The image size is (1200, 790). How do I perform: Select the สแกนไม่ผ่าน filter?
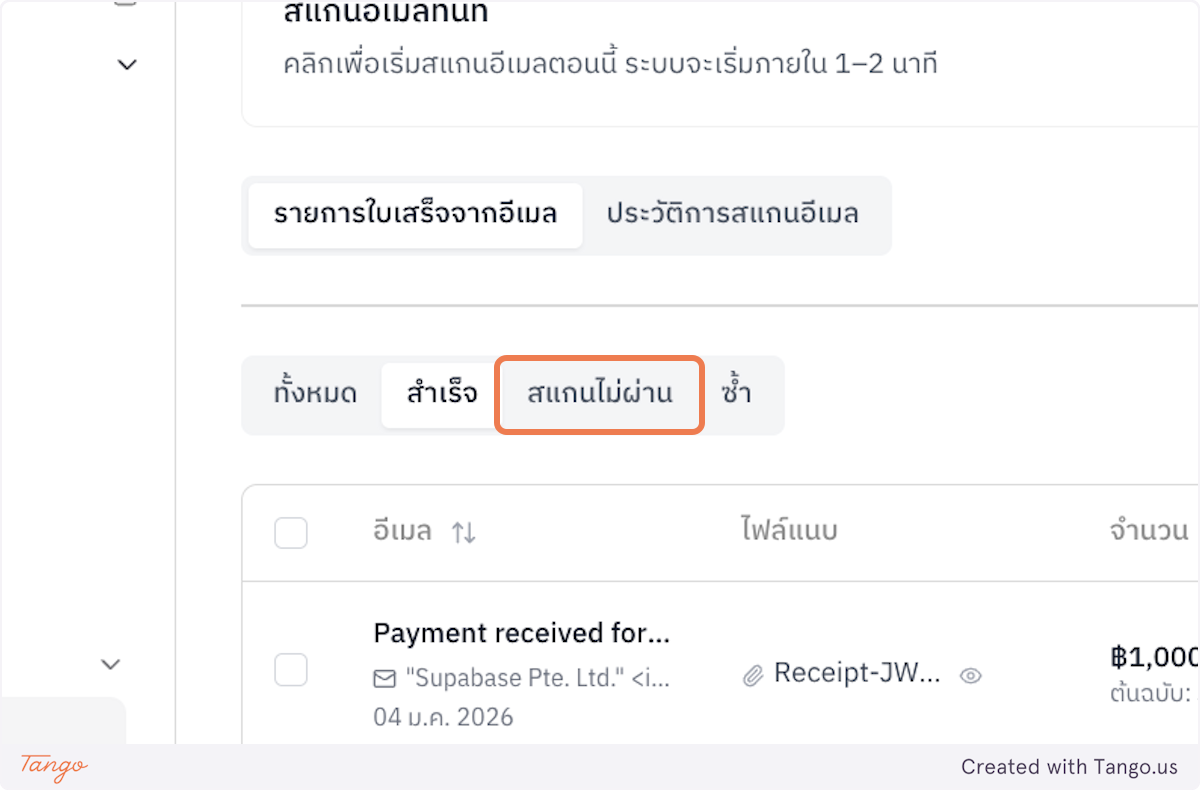point(598,394)
